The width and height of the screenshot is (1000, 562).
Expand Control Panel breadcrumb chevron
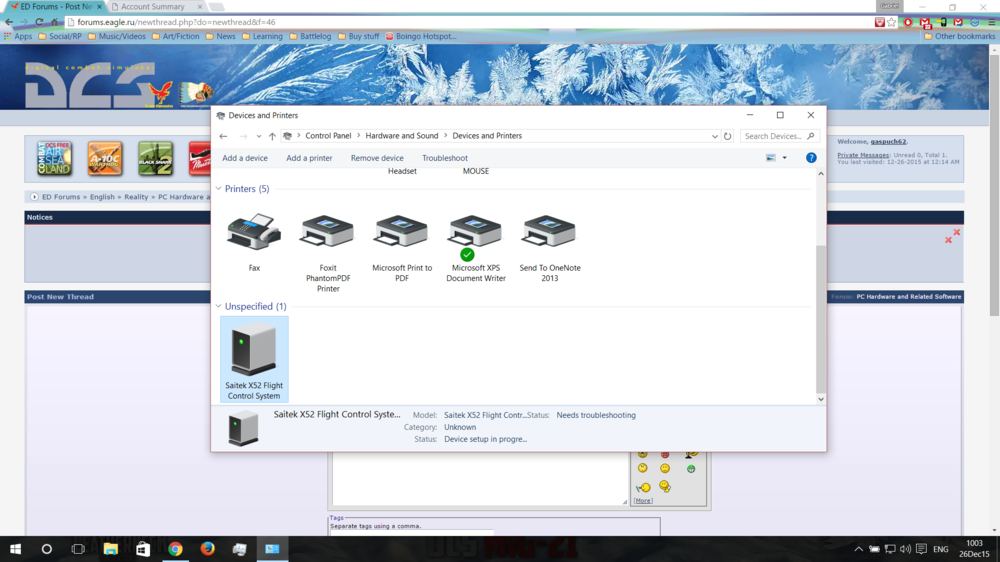358,135
